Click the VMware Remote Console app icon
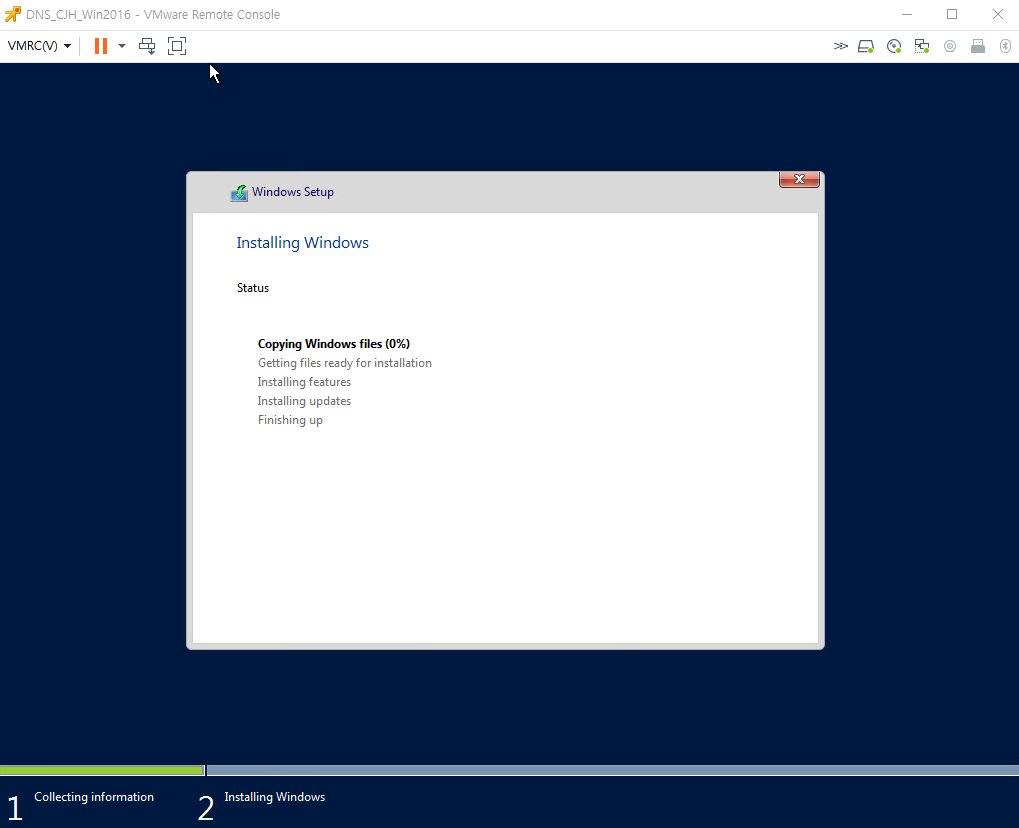 pyautogui.click(x=12, y=14)
